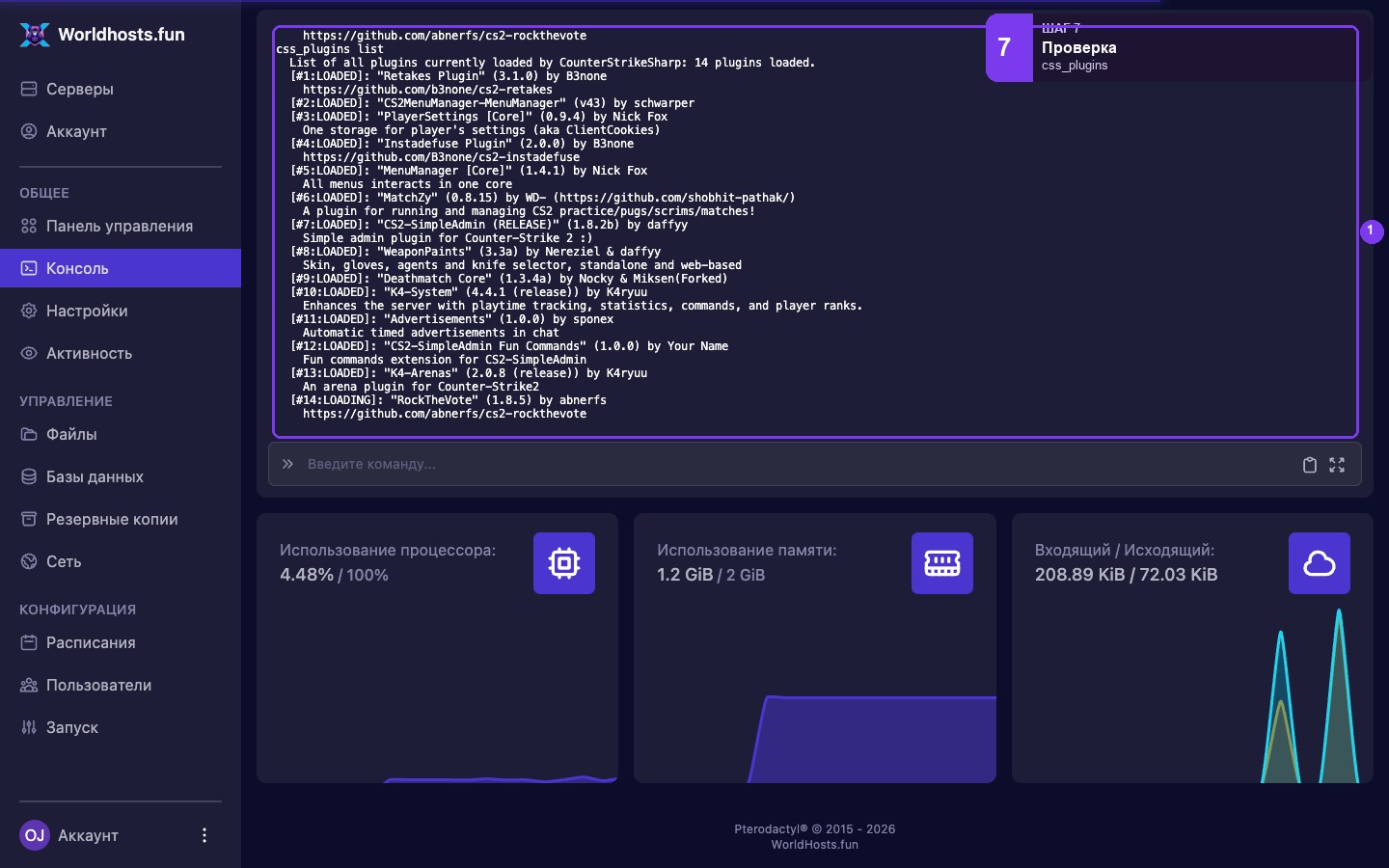Image resolution: width=1389 pixels, height=868 pixels.
Task: Open the Серверы sidebar section
Action: click(121, 89)
